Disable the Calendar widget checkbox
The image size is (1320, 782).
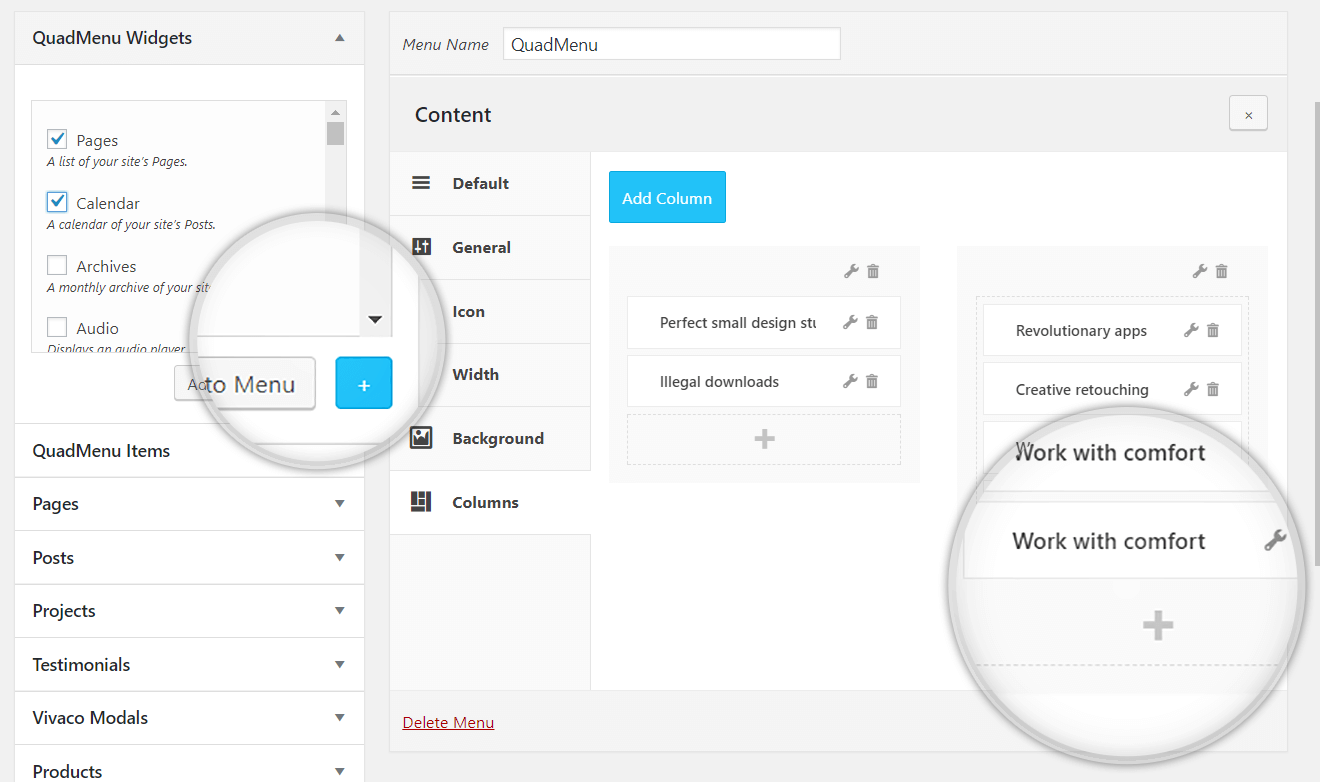[x=57, y=202]
